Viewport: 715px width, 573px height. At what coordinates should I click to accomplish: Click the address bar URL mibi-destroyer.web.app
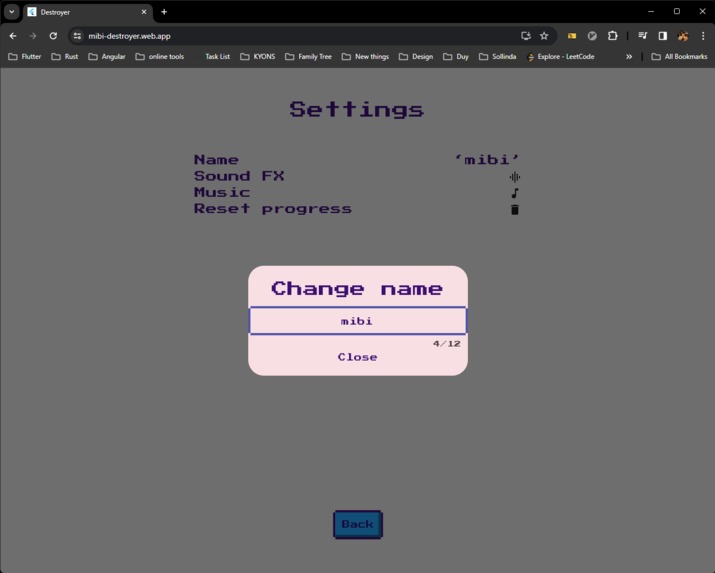pos(129,36)
